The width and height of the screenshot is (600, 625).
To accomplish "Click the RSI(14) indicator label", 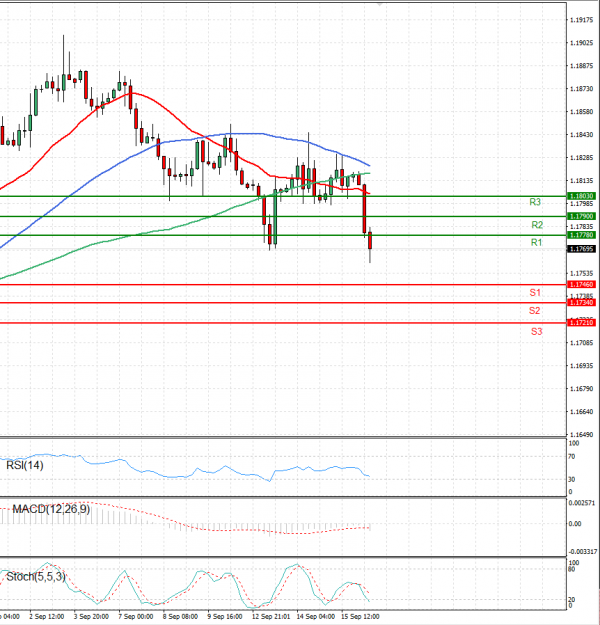I will [x=25, y=465].
